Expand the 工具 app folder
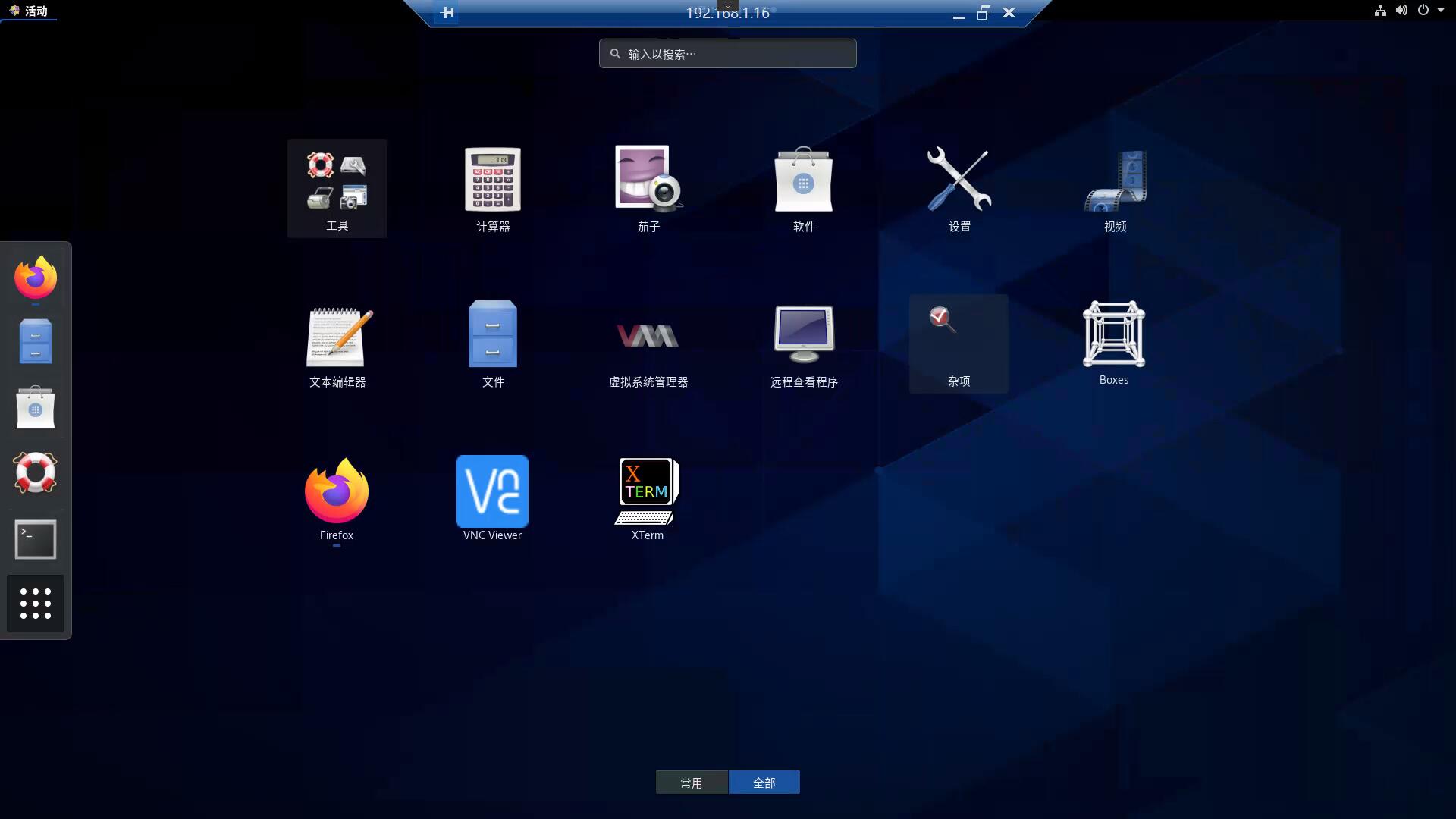The image size is (1456, 819). [337, 188]
